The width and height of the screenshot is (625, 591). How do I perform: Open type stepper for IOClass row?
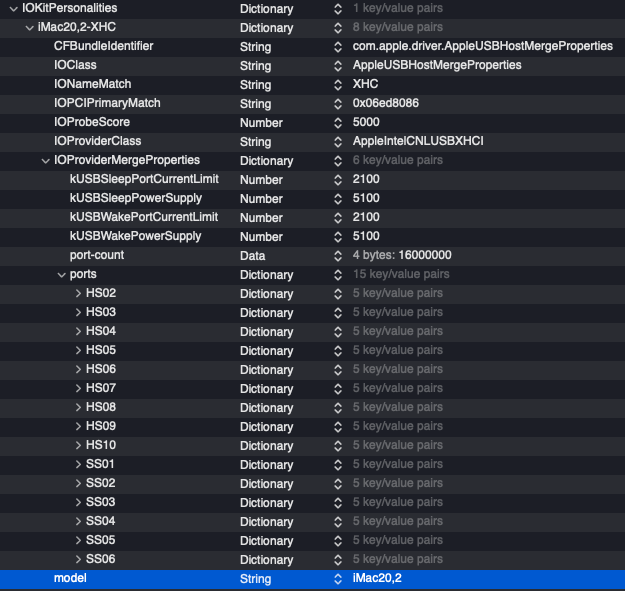pyautogui.click(x=338, y=66)
